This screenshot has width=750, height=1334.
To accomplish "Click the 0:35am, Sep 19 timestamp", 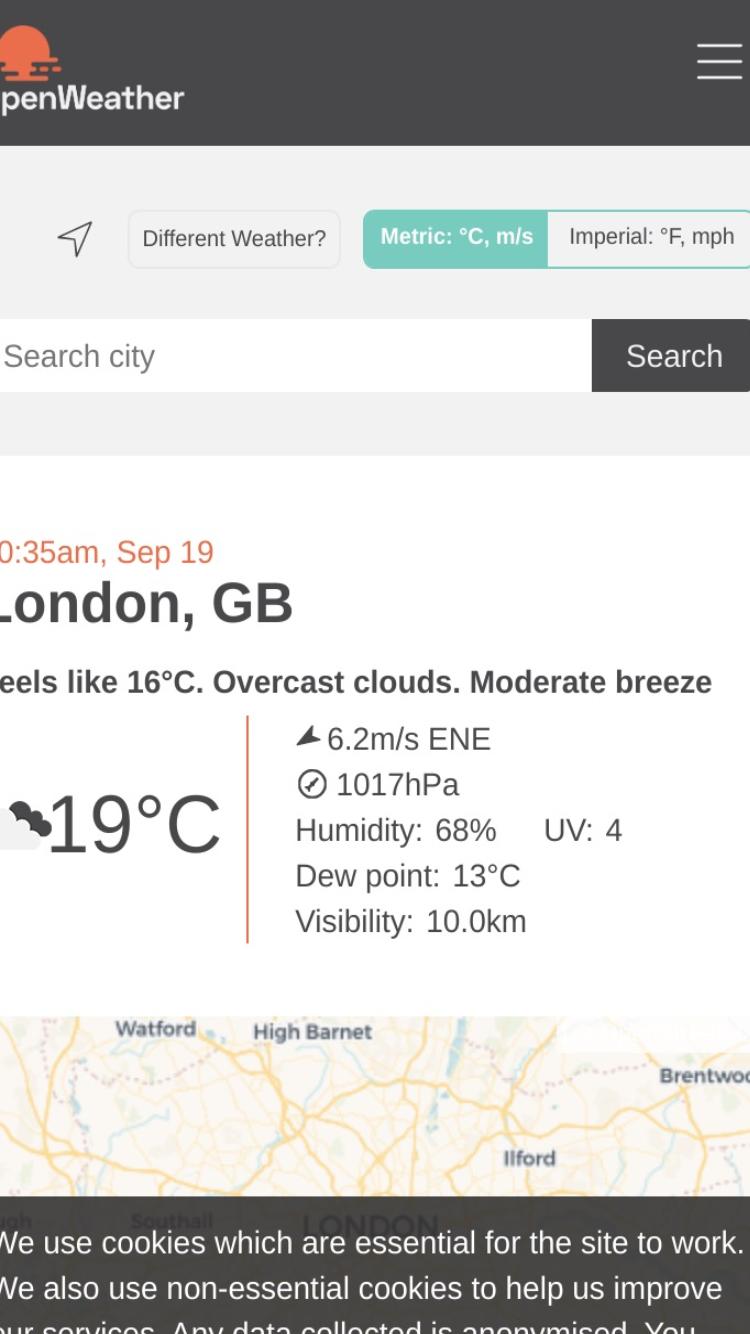I will click(x=106, y=552).
